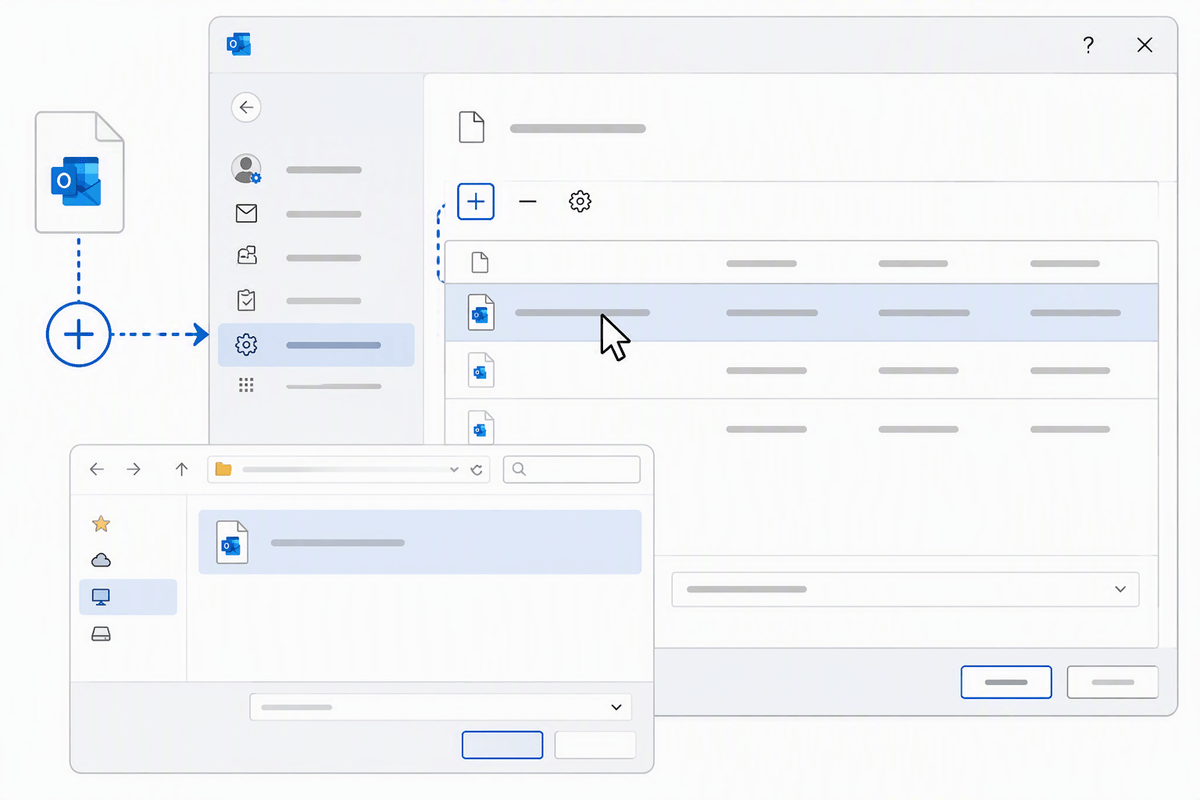Navigate forward in the file browser window
This screenshot has height=800, width=1200.
click(134, 469)
